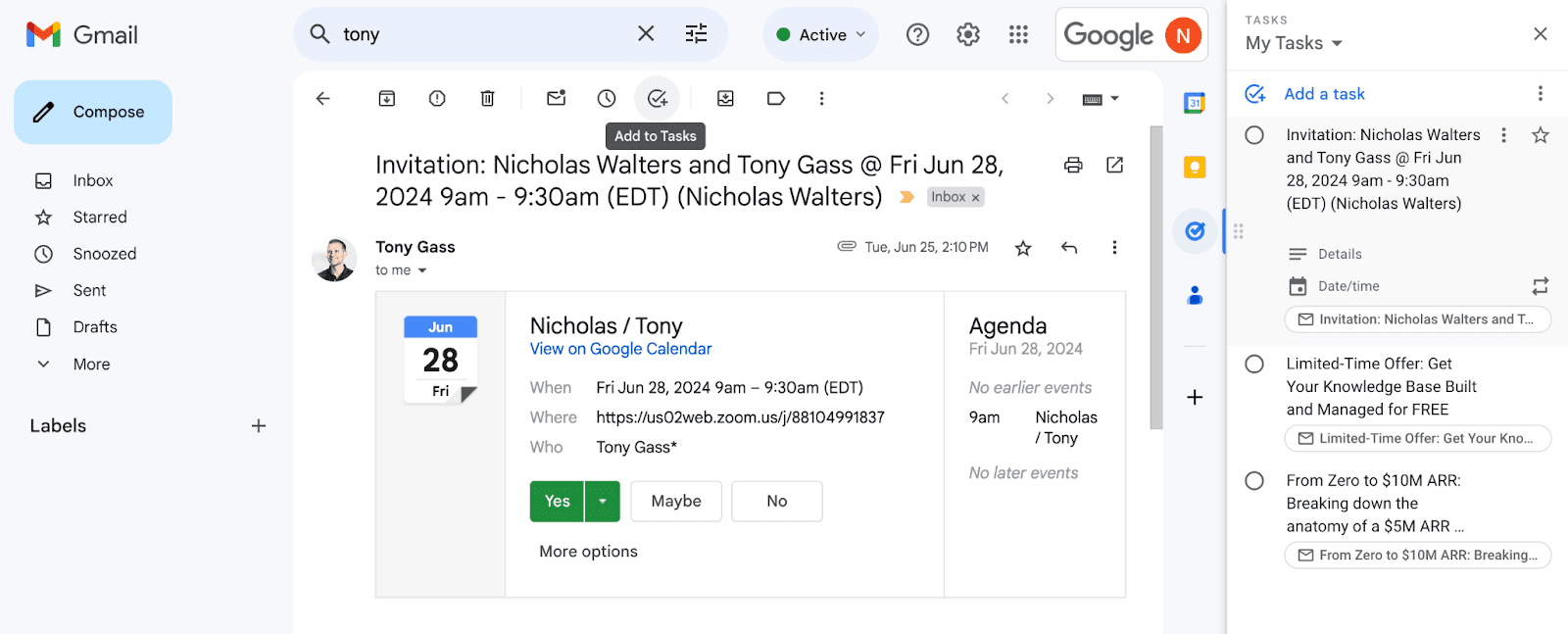This screenshot has height=634, width=1568.
Task: Open linked email chip for Limited-Time Offer
Action: coord(1417,438)
